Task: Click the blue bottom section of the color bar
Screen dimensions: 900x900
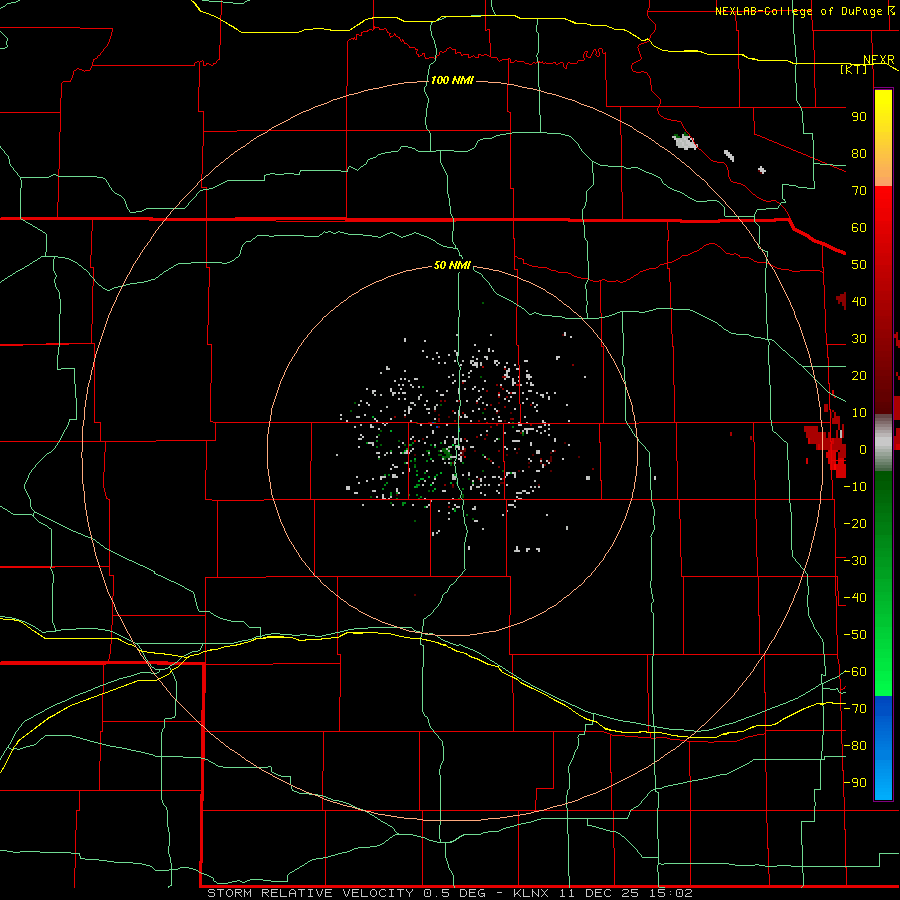Action: [883, 748]
